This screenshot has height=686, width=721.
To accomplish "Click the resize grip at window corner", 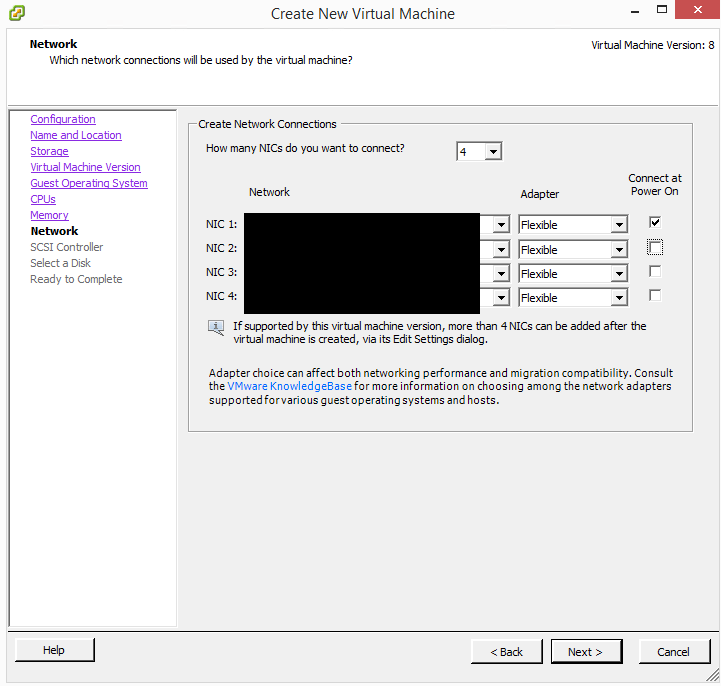I will tap(713, 675).
